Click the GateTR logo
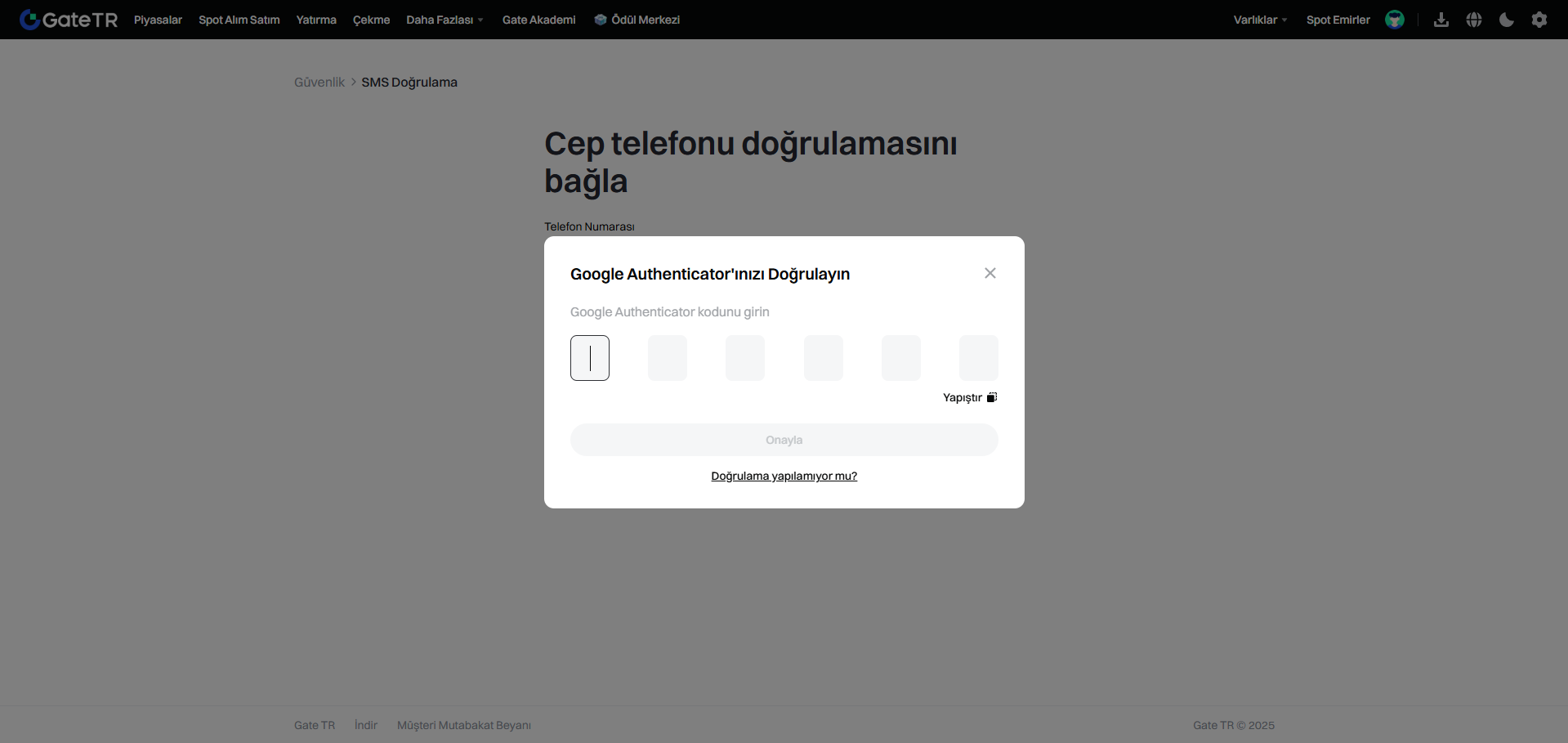 [69, 20]
